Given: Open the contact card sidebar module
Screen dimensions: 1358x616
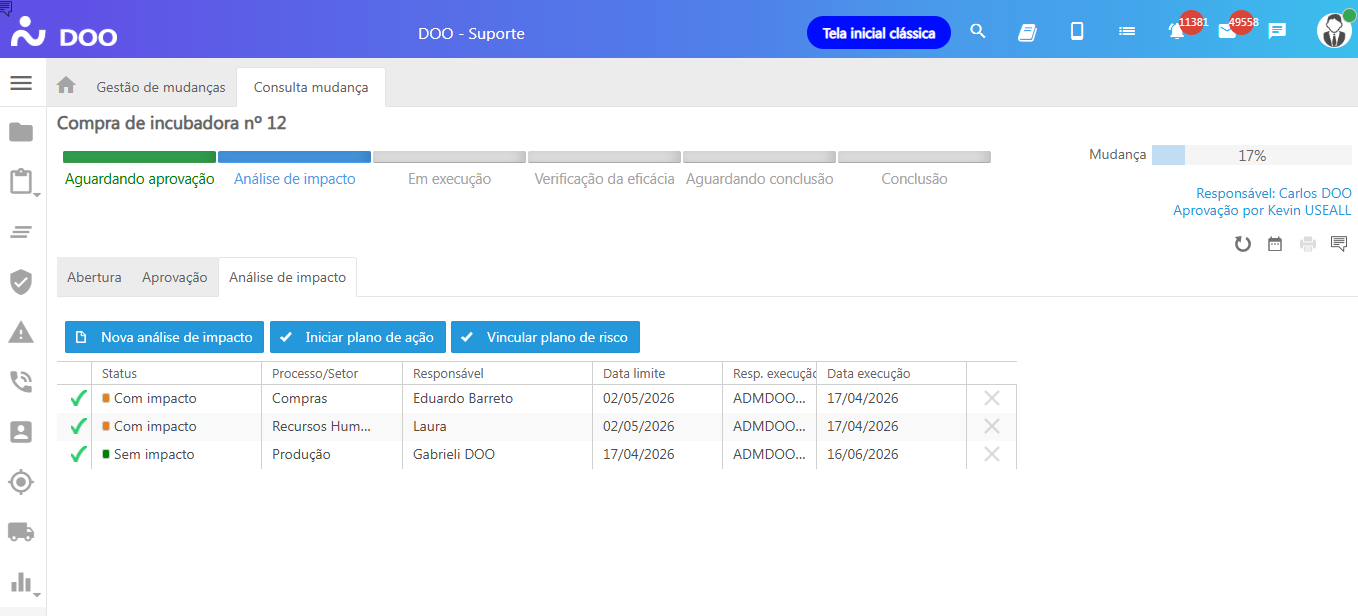Looking at the screenshot, I should pyautogui.click(x=21, y=432).
